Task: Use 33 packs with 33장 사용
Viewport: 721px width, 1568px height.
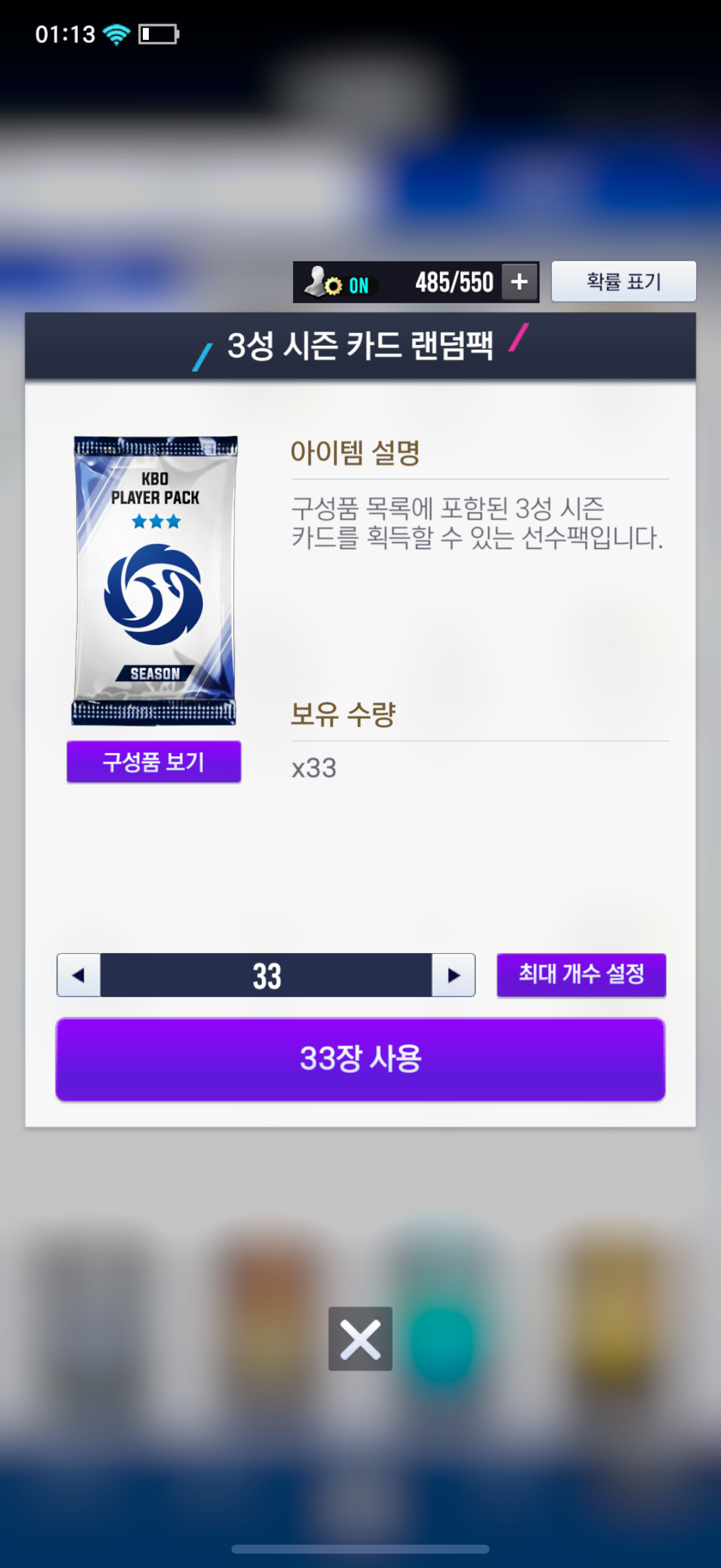Action: tap(360, 1058)
